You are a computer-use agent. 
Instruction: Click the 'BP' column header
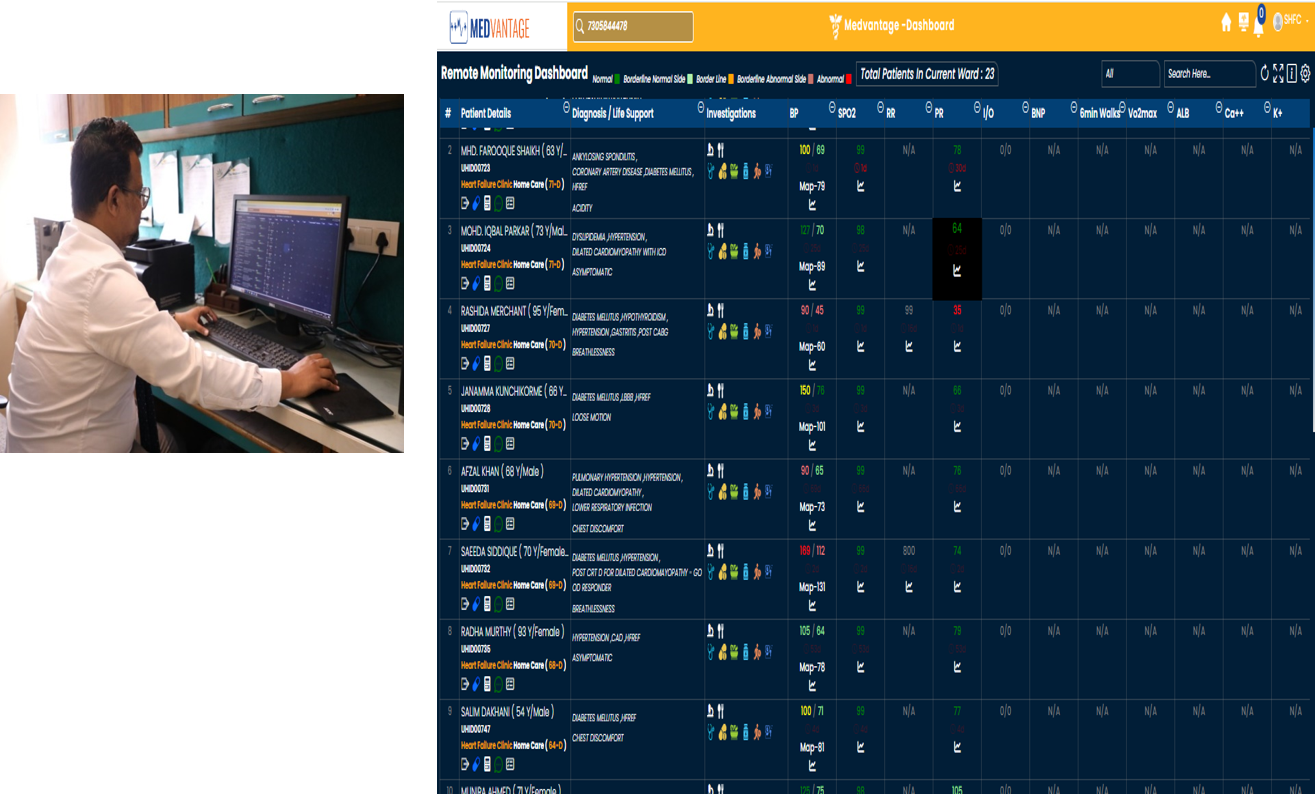click(794, 113)
